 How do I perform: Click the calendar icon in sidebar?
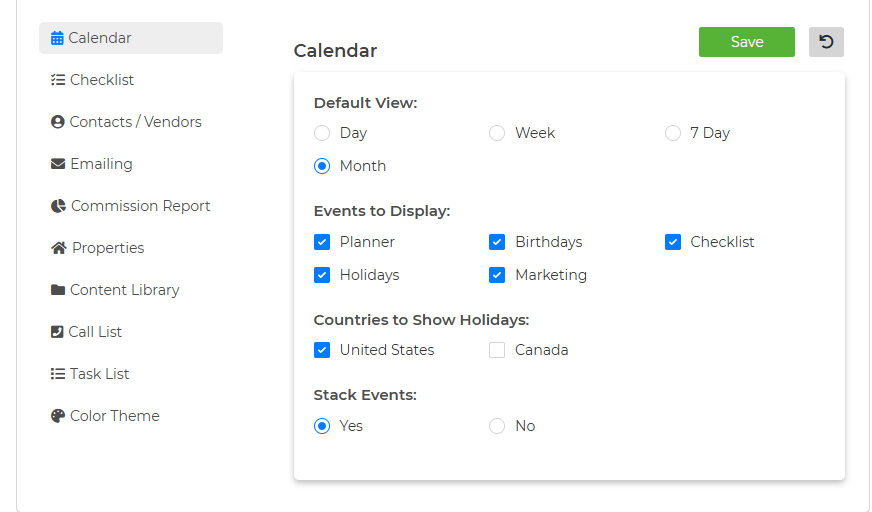pyautogui.click(x=57, y=38)
